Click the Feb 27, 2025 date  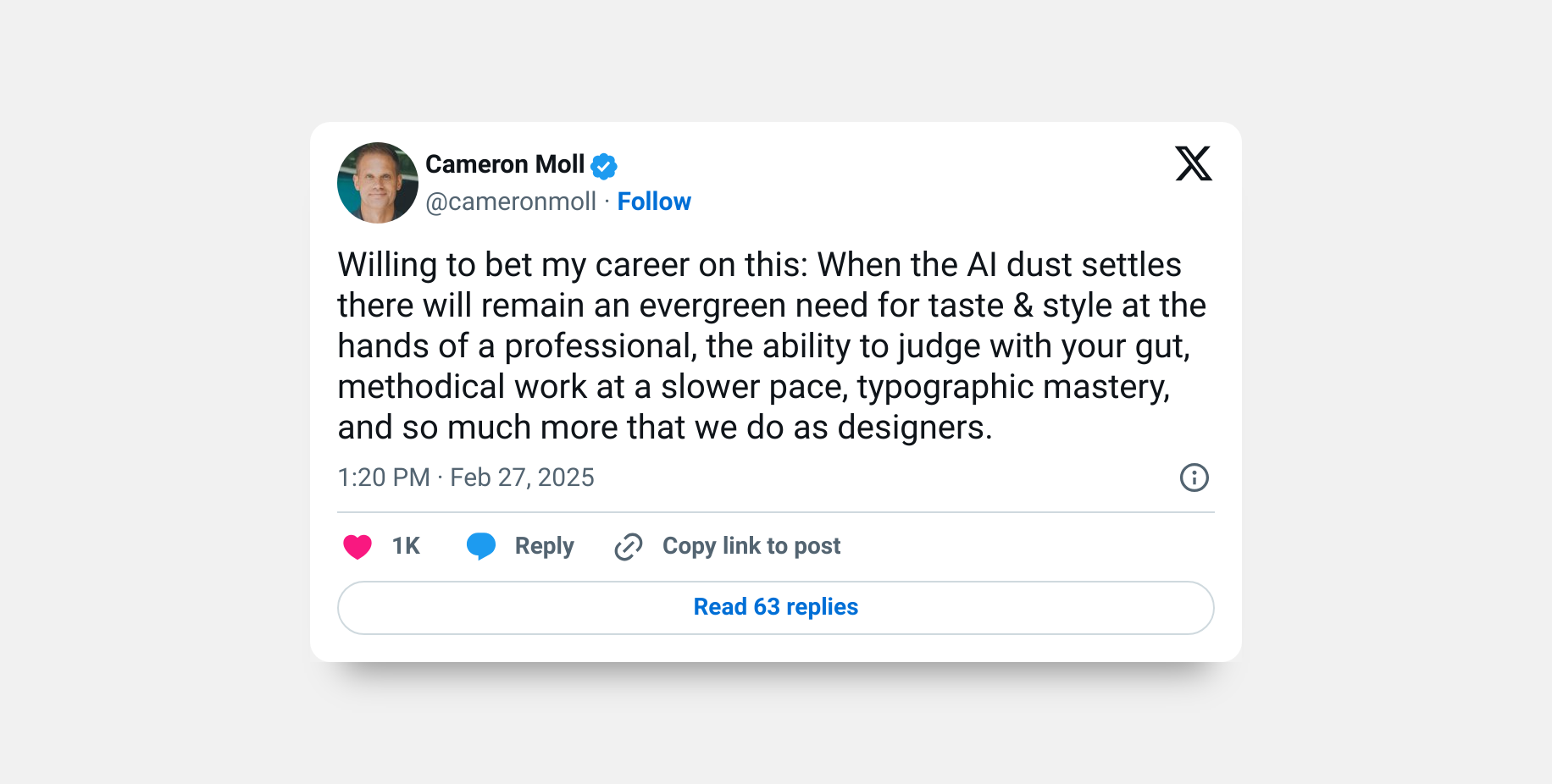pos(522,478)
